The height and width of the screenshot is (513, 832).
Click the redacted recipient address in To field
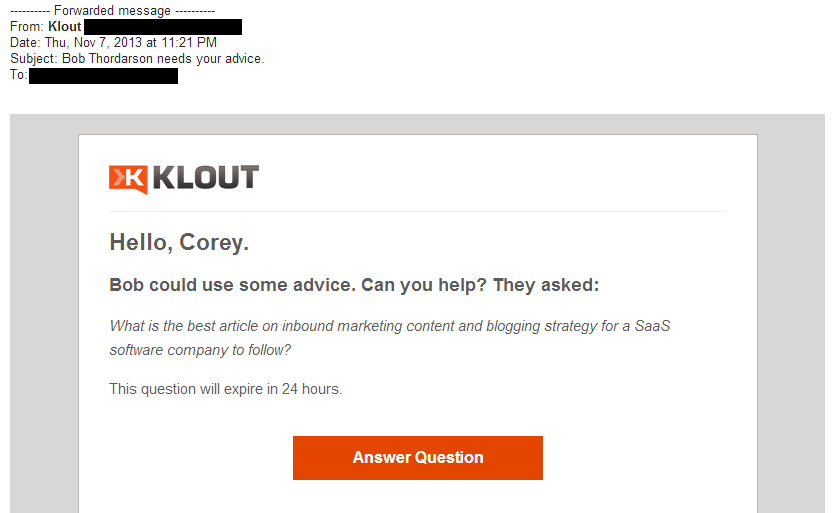[x=103, y=76]
